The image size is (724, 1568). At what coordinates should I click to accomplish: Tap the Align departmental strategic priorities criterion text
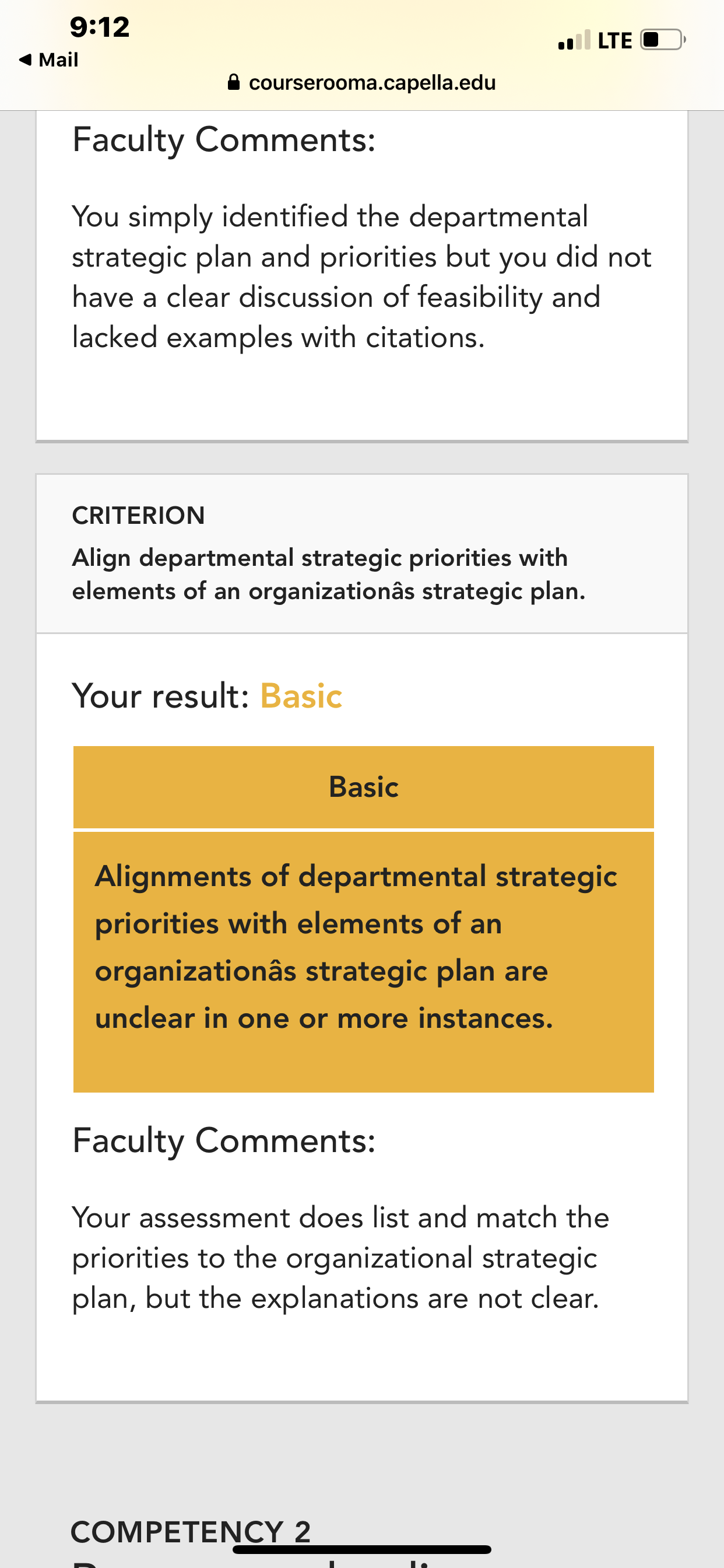(329, 574)
